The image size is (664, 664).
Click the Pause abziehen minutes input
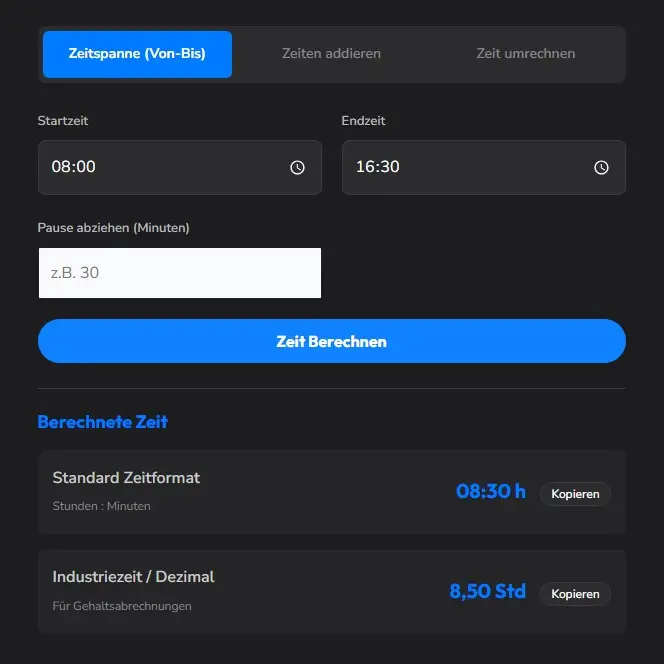[180, 273]
